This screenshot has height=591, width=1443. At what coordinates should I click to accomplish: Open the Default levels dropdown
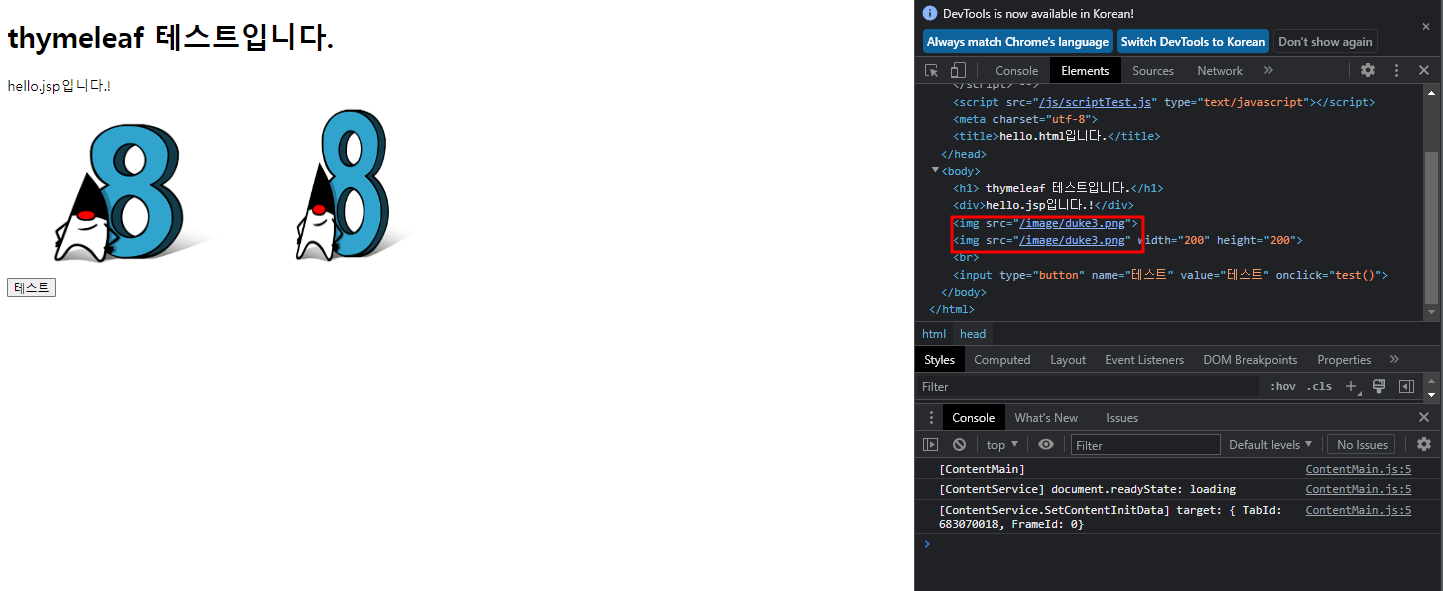click(x=1270, y=444)
